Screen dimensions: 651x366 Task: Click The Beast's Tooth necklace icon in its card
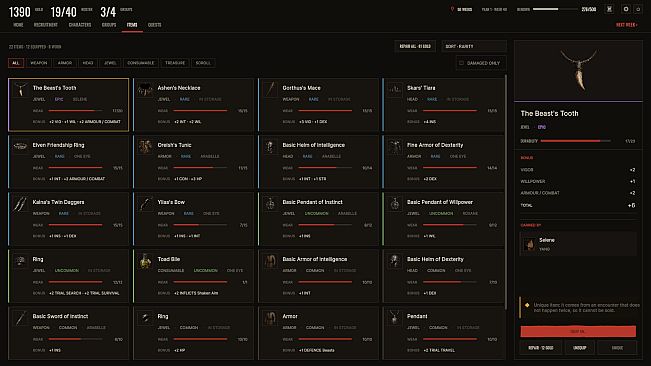pos(20,89)
